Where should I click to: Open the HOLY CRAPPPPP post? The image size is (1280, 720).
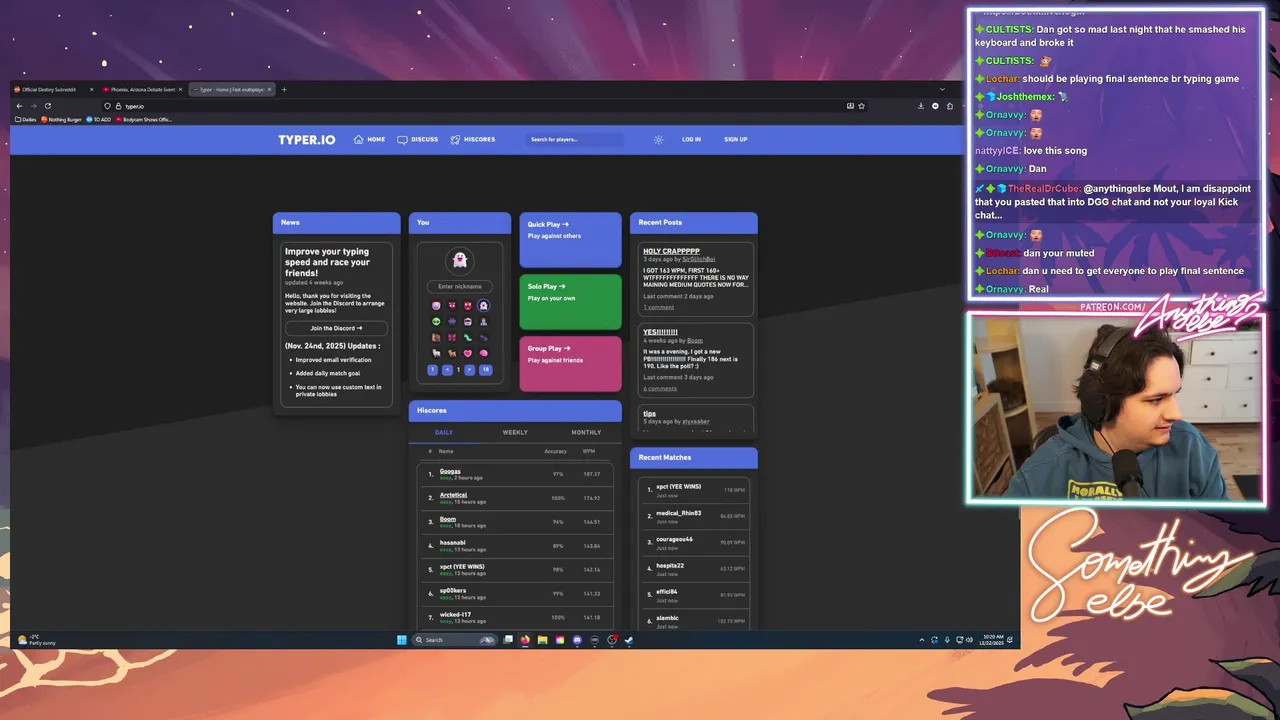(671, 252)
